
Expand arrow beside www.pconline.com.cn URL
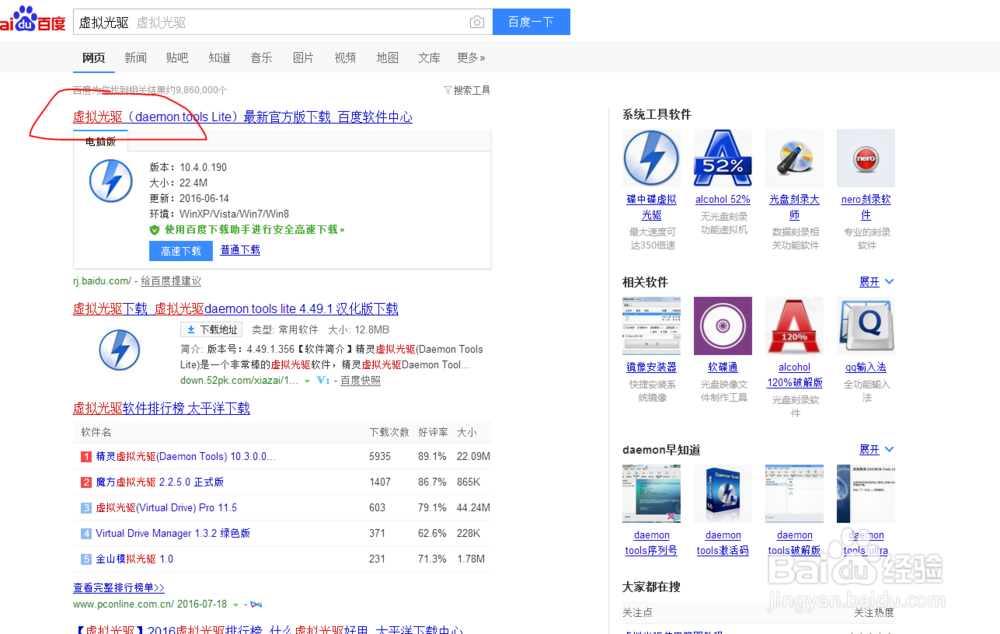pyautogui.click(x=236, y=605)
